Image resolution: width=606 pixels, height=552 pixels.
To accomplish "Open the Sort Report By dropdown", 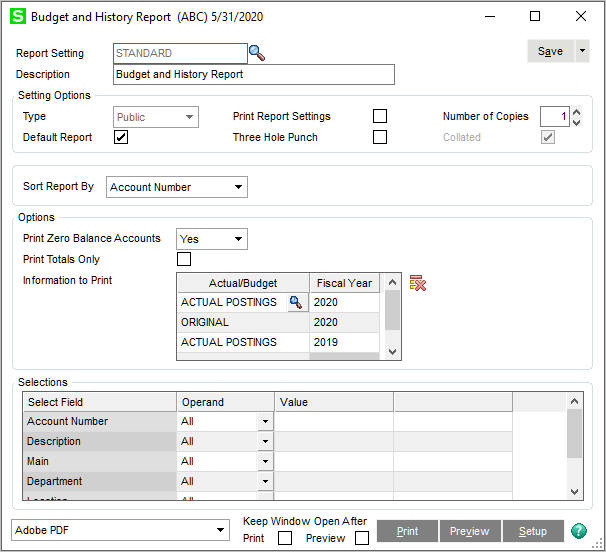I will click(x=176, y=187).
